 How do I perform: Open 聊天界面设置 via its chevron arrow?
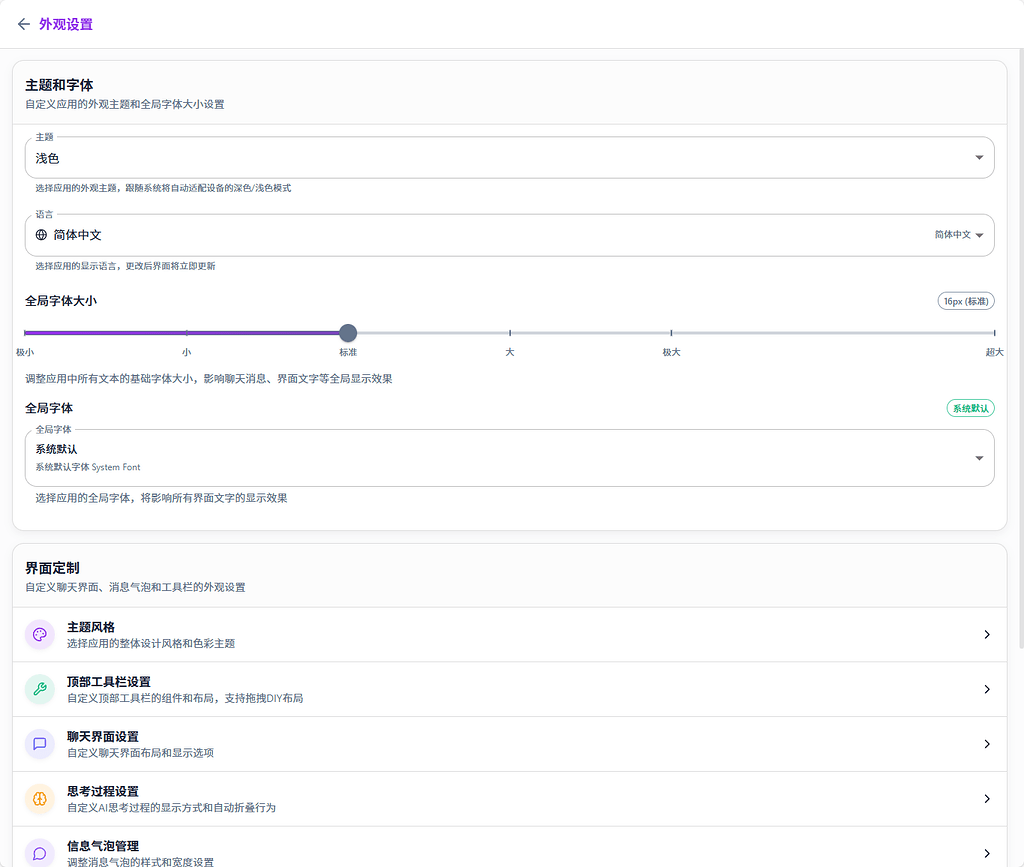pyautogui.click(x=987, y=744)
